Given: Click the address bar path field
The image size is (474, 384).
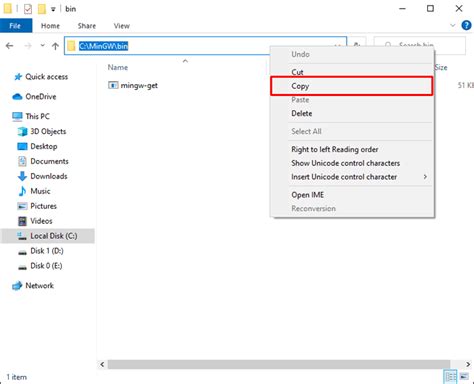Looking at the screenshot, I should [205, 46].
